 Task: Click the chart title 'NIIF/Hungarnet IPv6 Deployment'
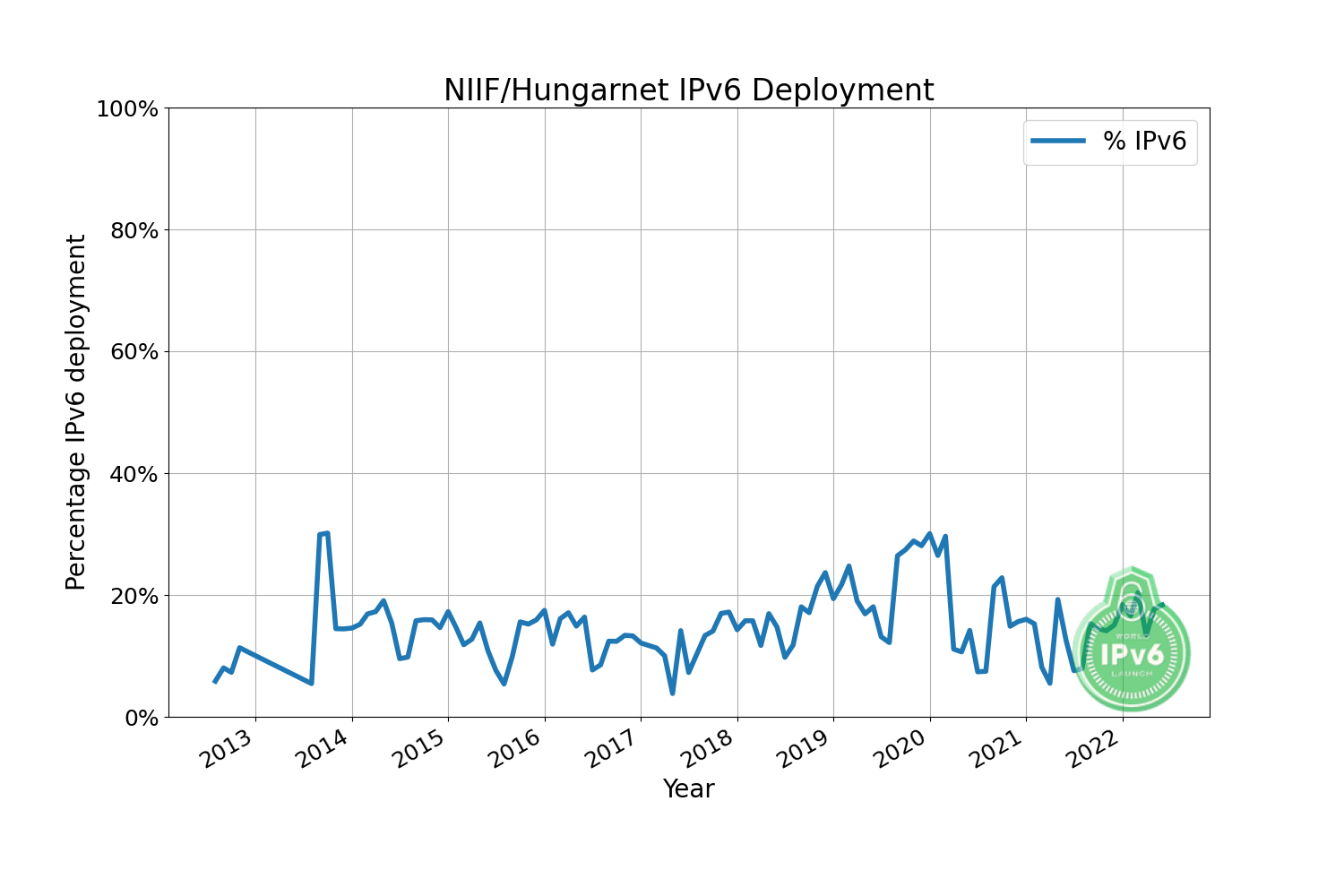click(688, 90)
